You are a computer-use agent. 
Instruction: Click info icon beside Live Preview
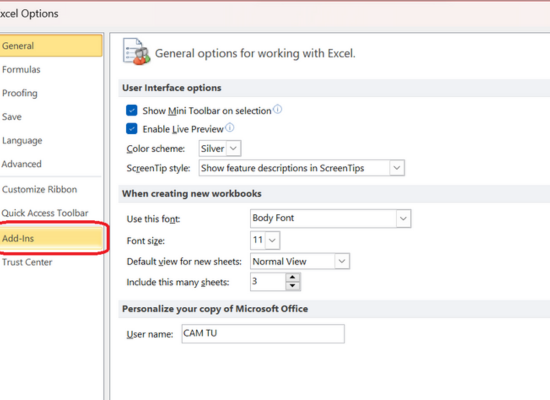pyautogui.click(x=230, y=127)
